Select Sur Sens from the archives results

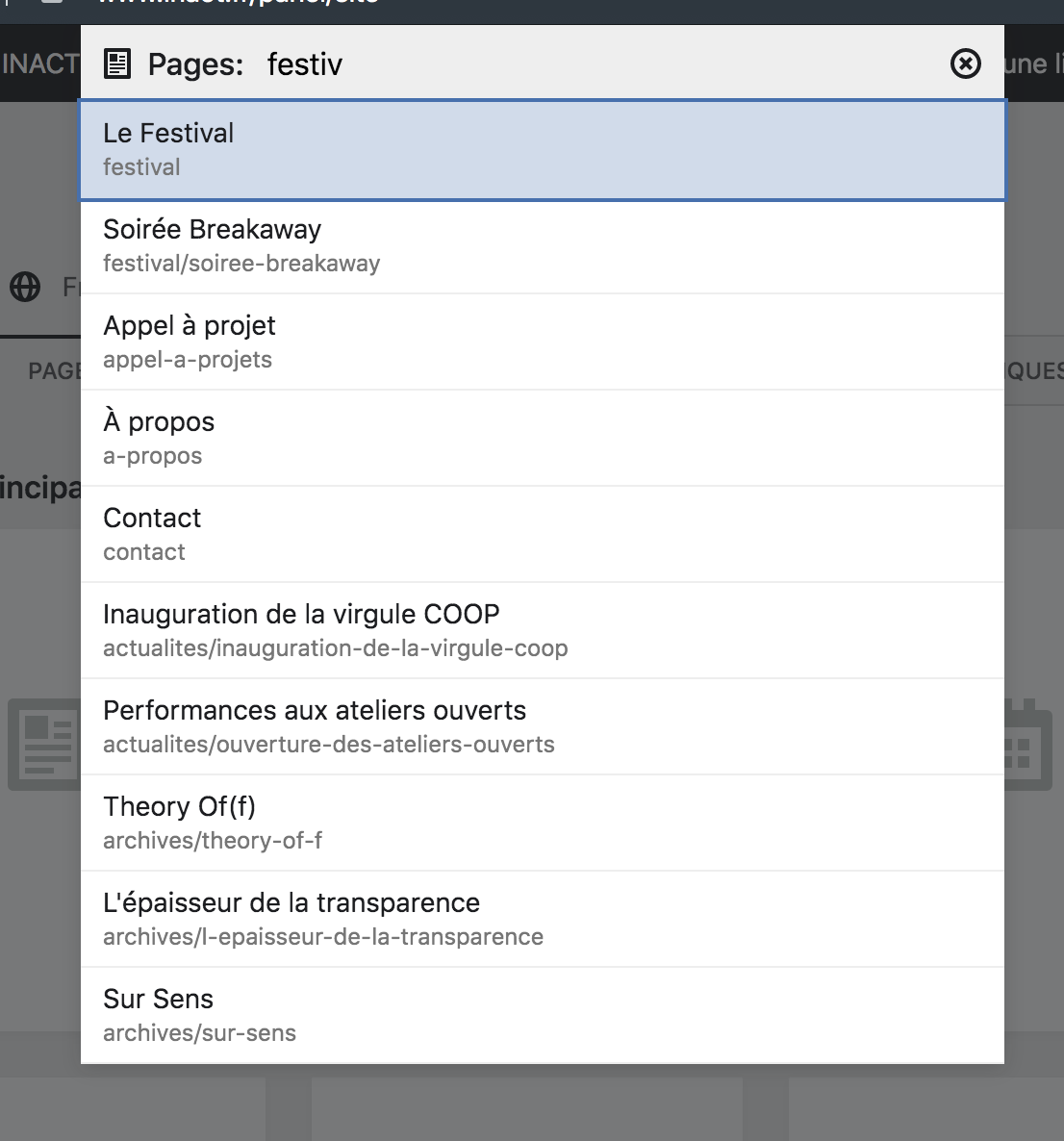[x=544, y=1014]
